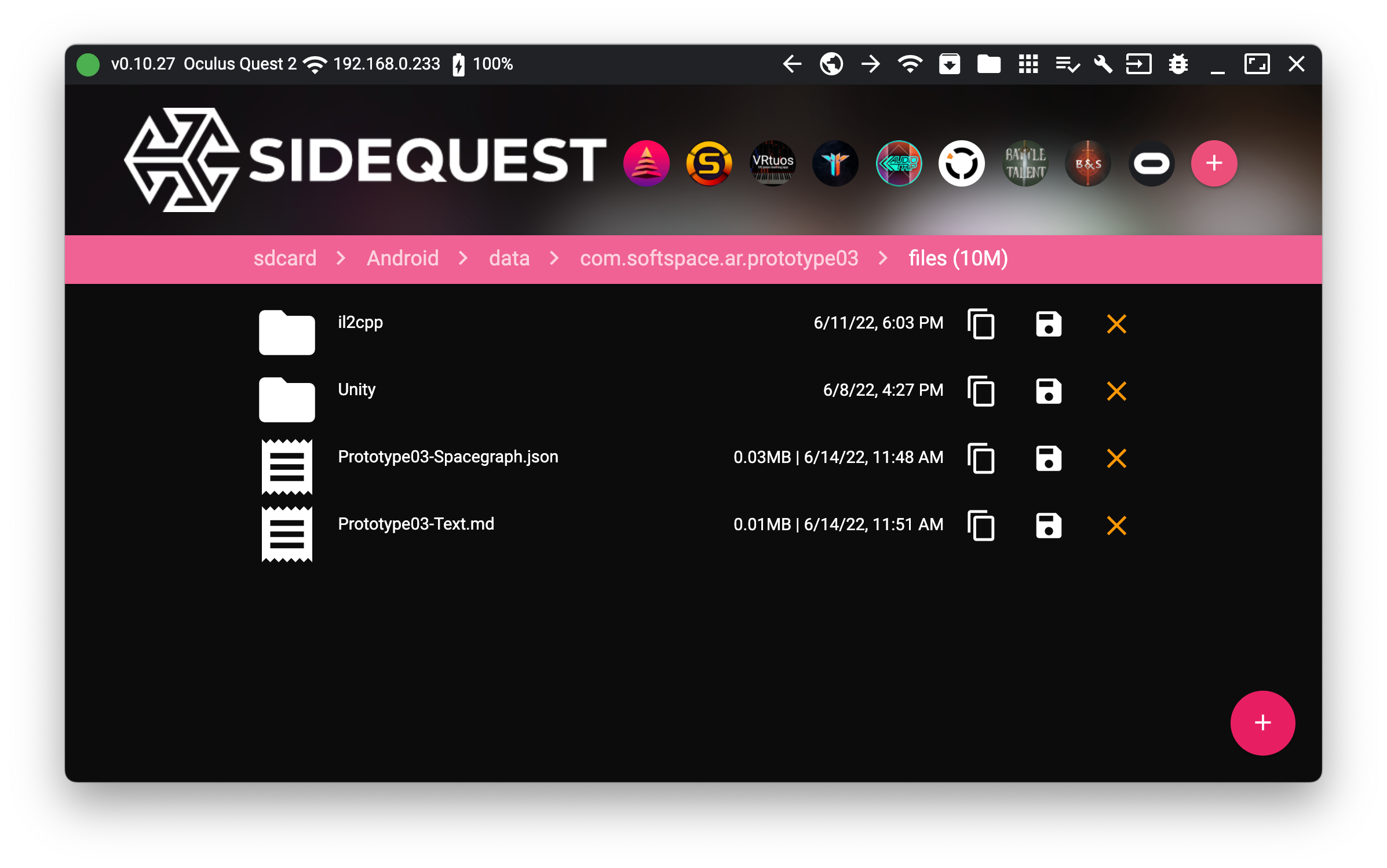
Task: Go back with the left arrow icon
Action: [x=791, y=64]
